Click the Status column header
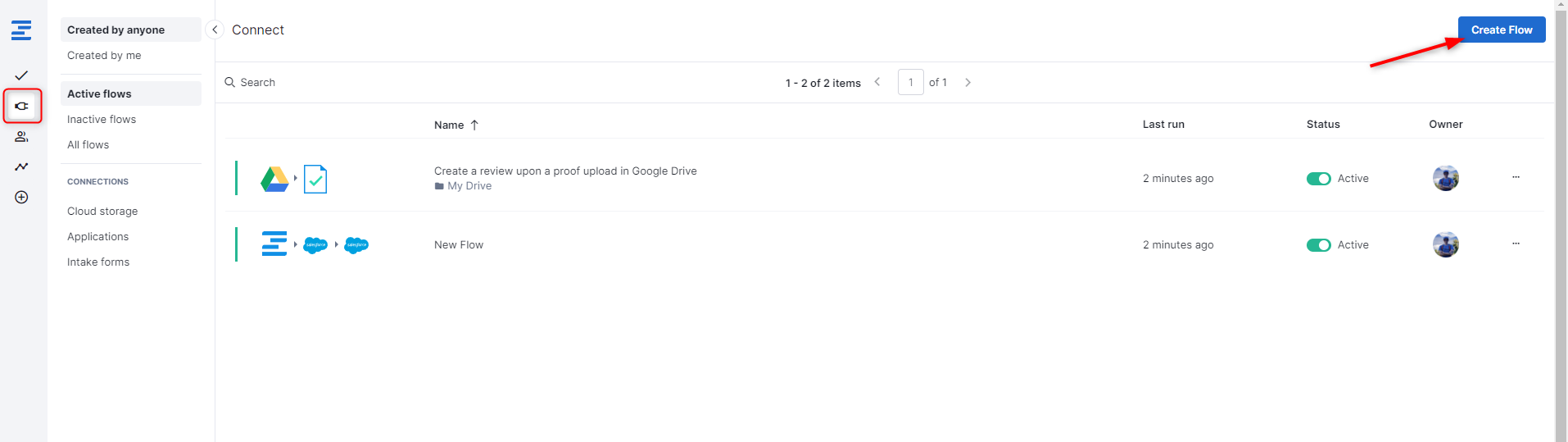Viewport: 1568px width, 442px height. (x=1323, y=124)
